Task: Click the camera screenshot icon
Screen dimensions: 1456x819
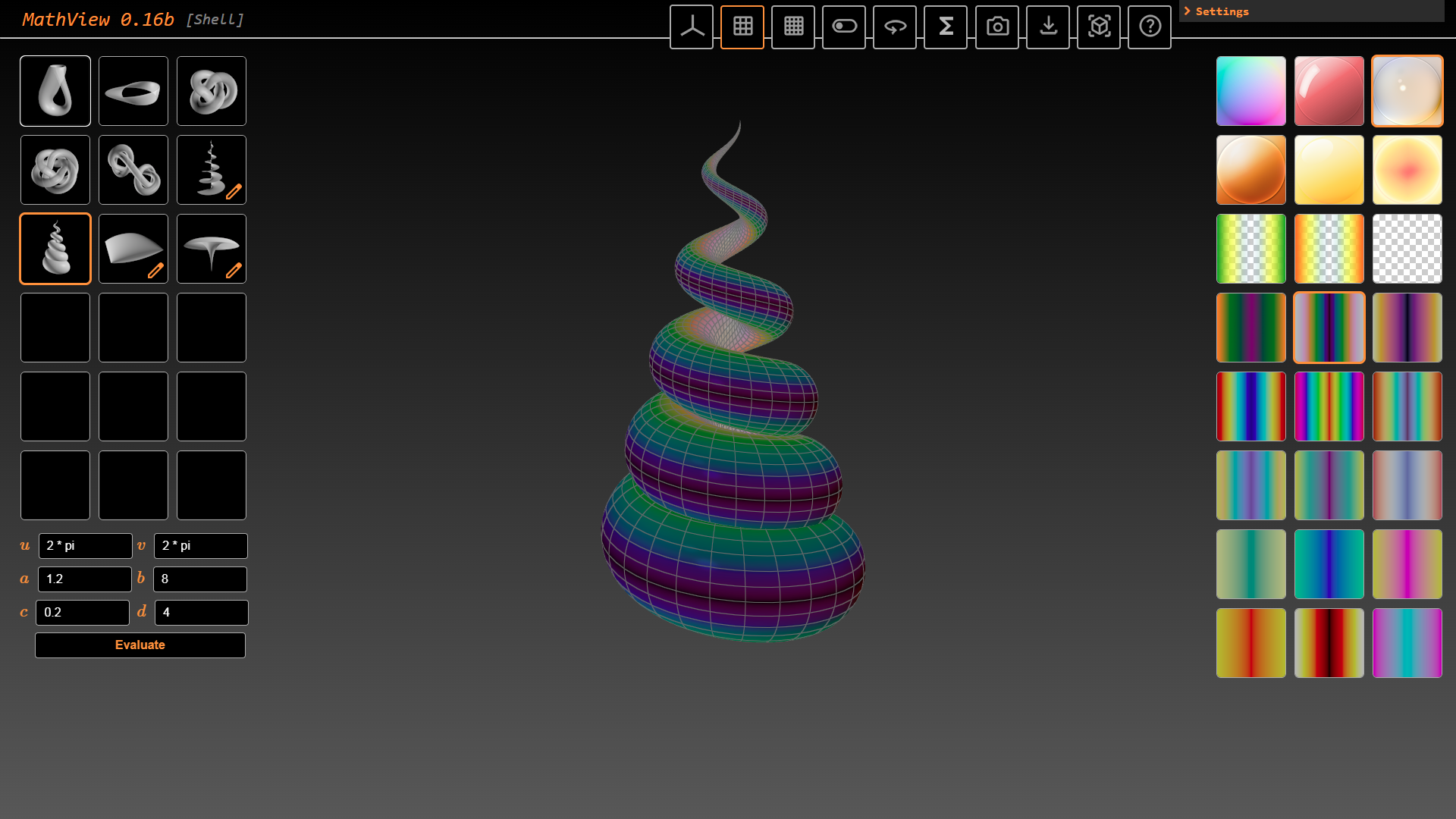Action: pos(996,27)
